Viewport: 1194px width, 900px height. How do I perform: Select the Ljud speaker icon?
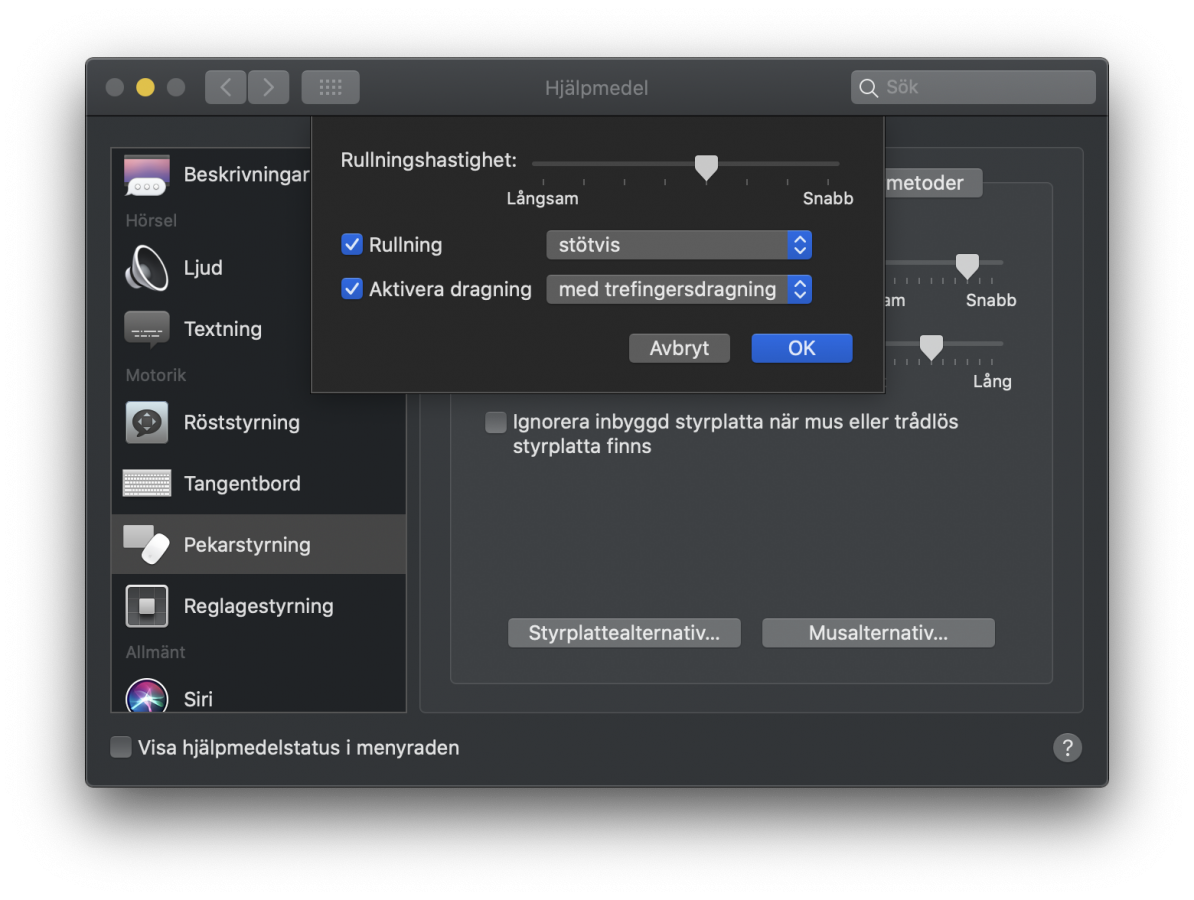(147, 268)
